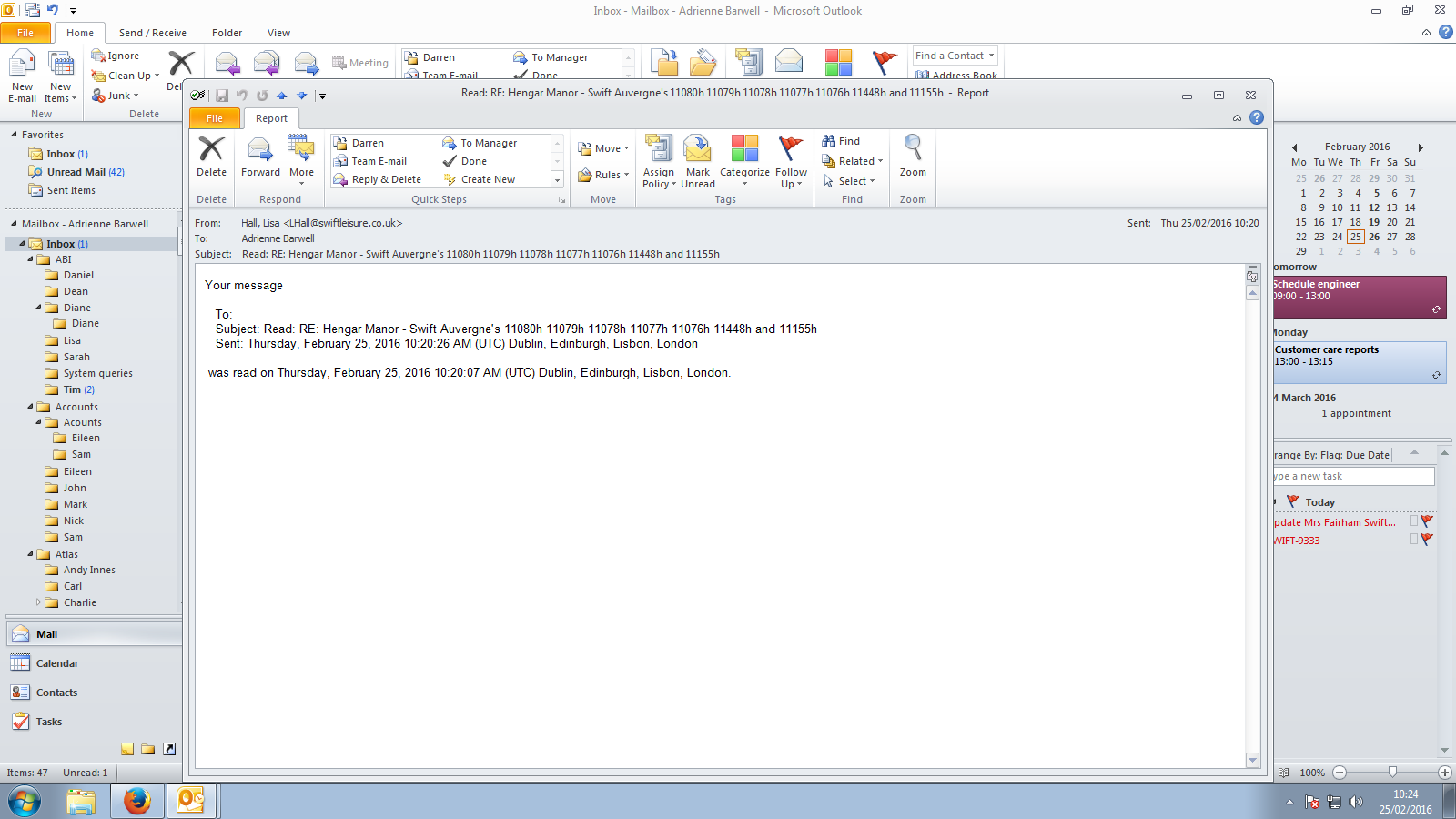
Task: Tick the checkbox for SWIFT-9333 task
Action: [x=1414, y=540]
